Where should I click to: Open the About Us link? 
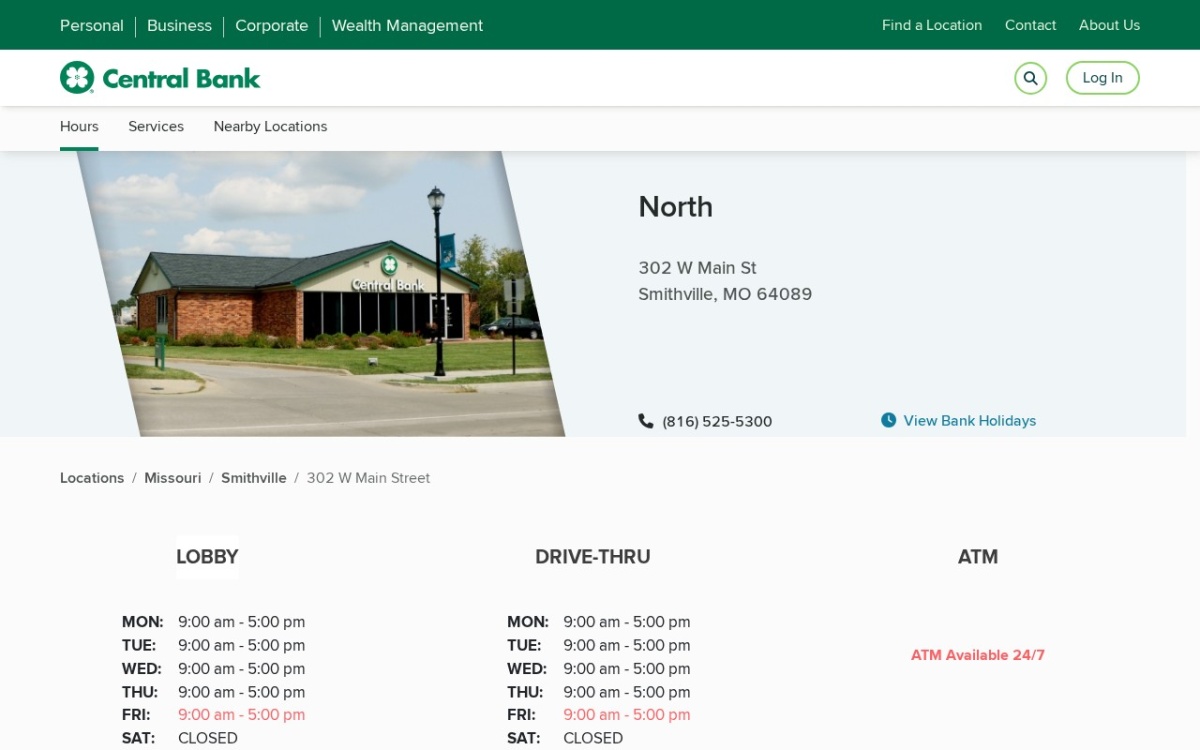coord(1109,25)
